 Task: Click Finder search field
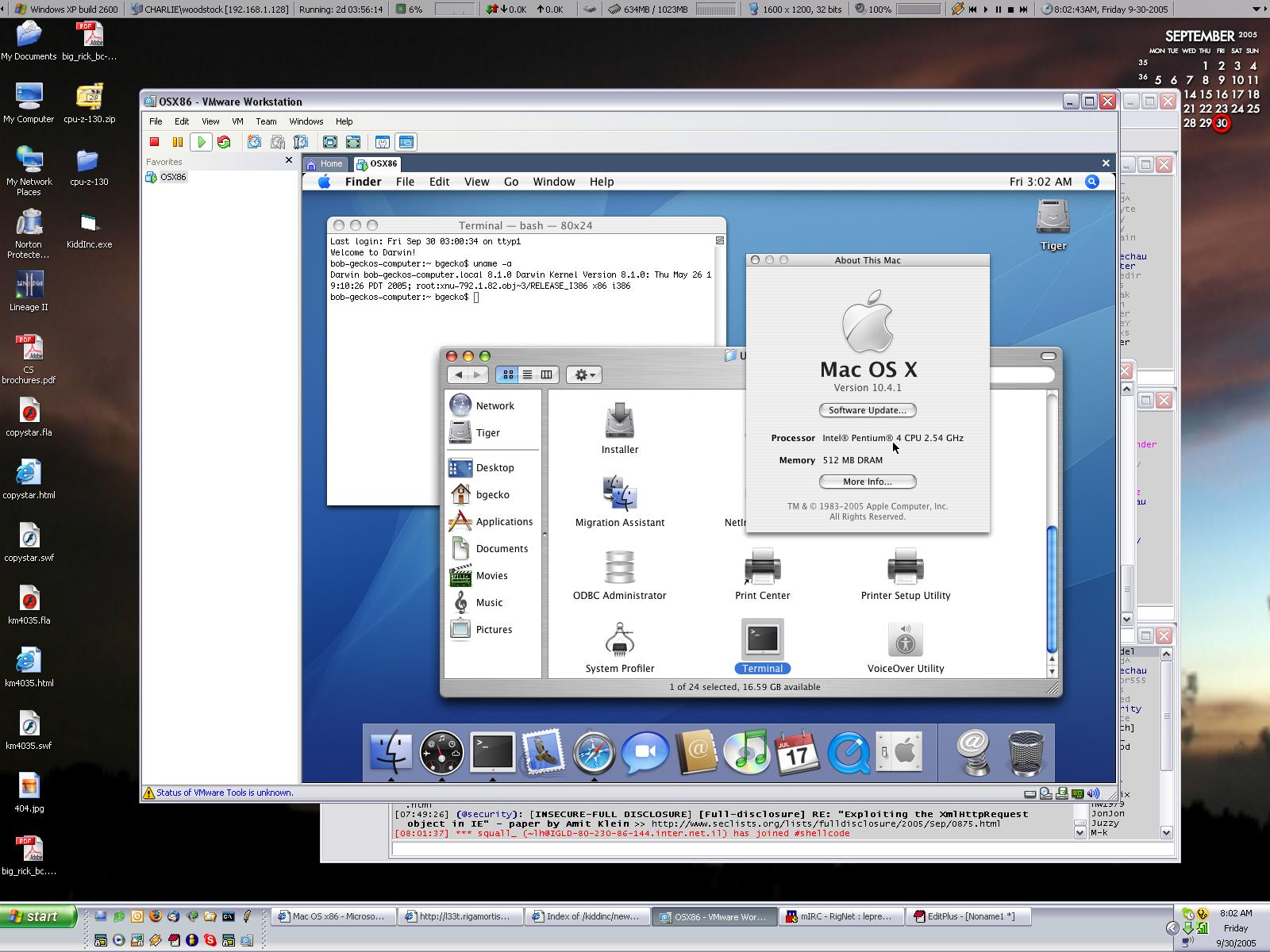(1022, 374)
